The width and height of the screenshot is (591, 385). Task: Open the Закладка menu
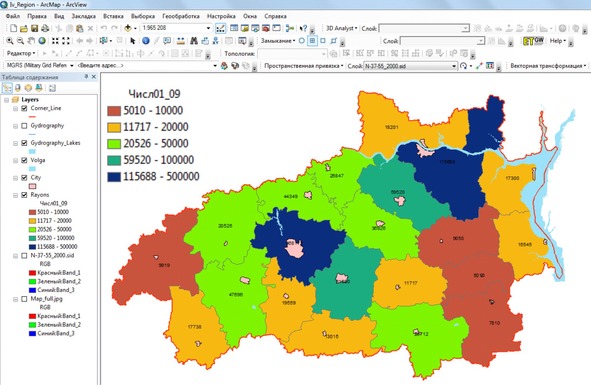[83, 16]
